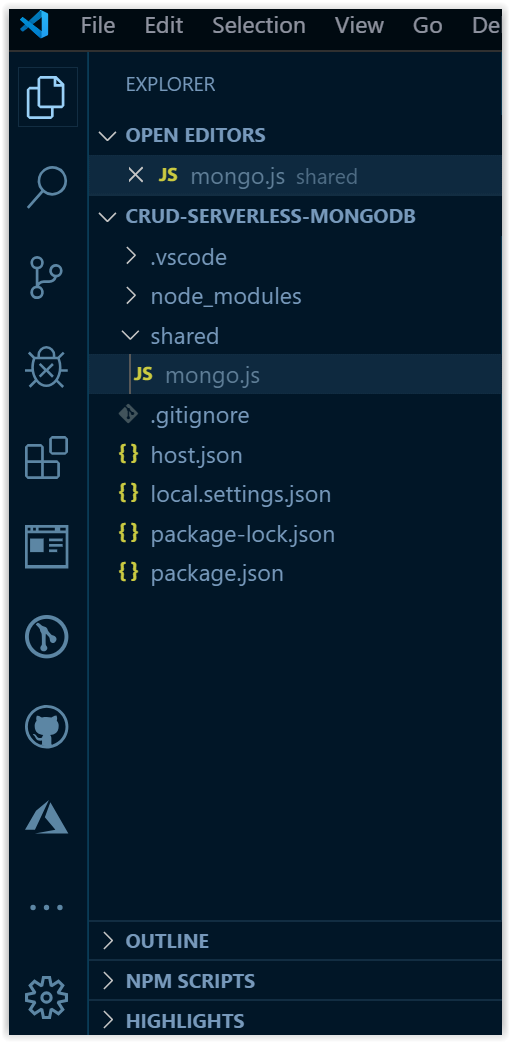Click the VS Code logo icon
Viewport: 510px width, 1043px height.
tap(35, 25)
